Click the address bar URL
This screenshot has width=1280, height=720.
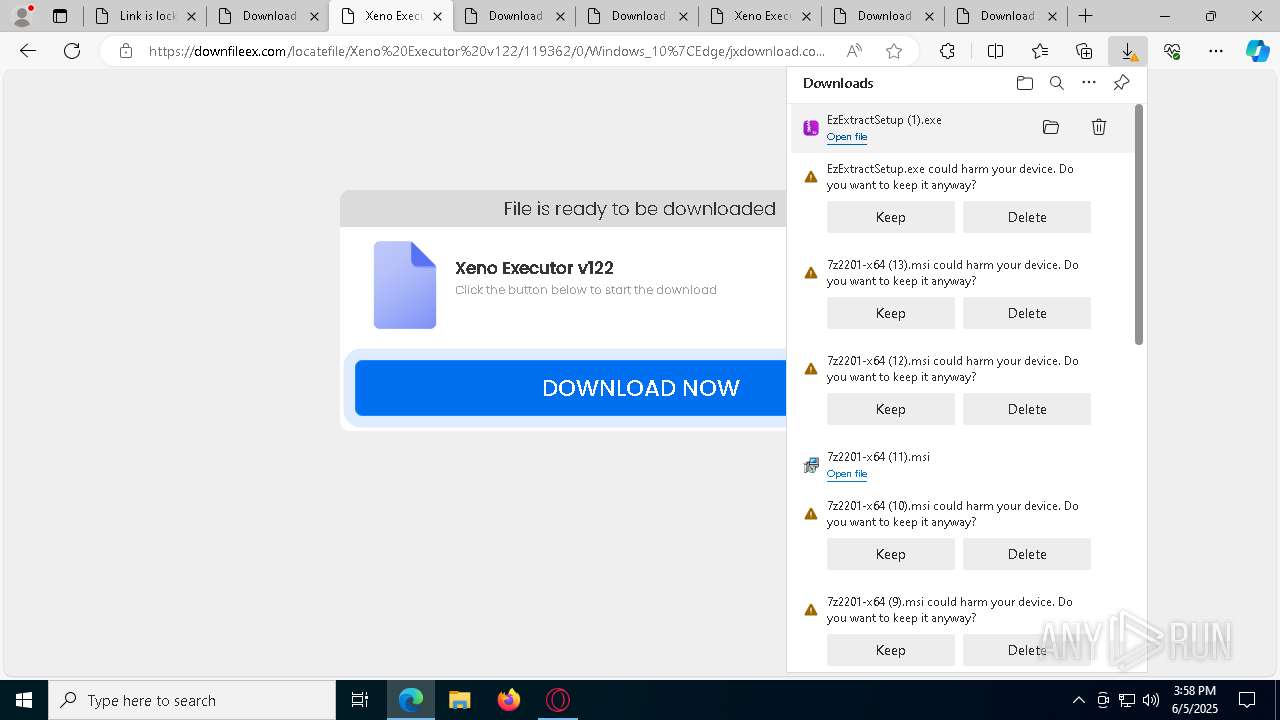coord(487,51)
